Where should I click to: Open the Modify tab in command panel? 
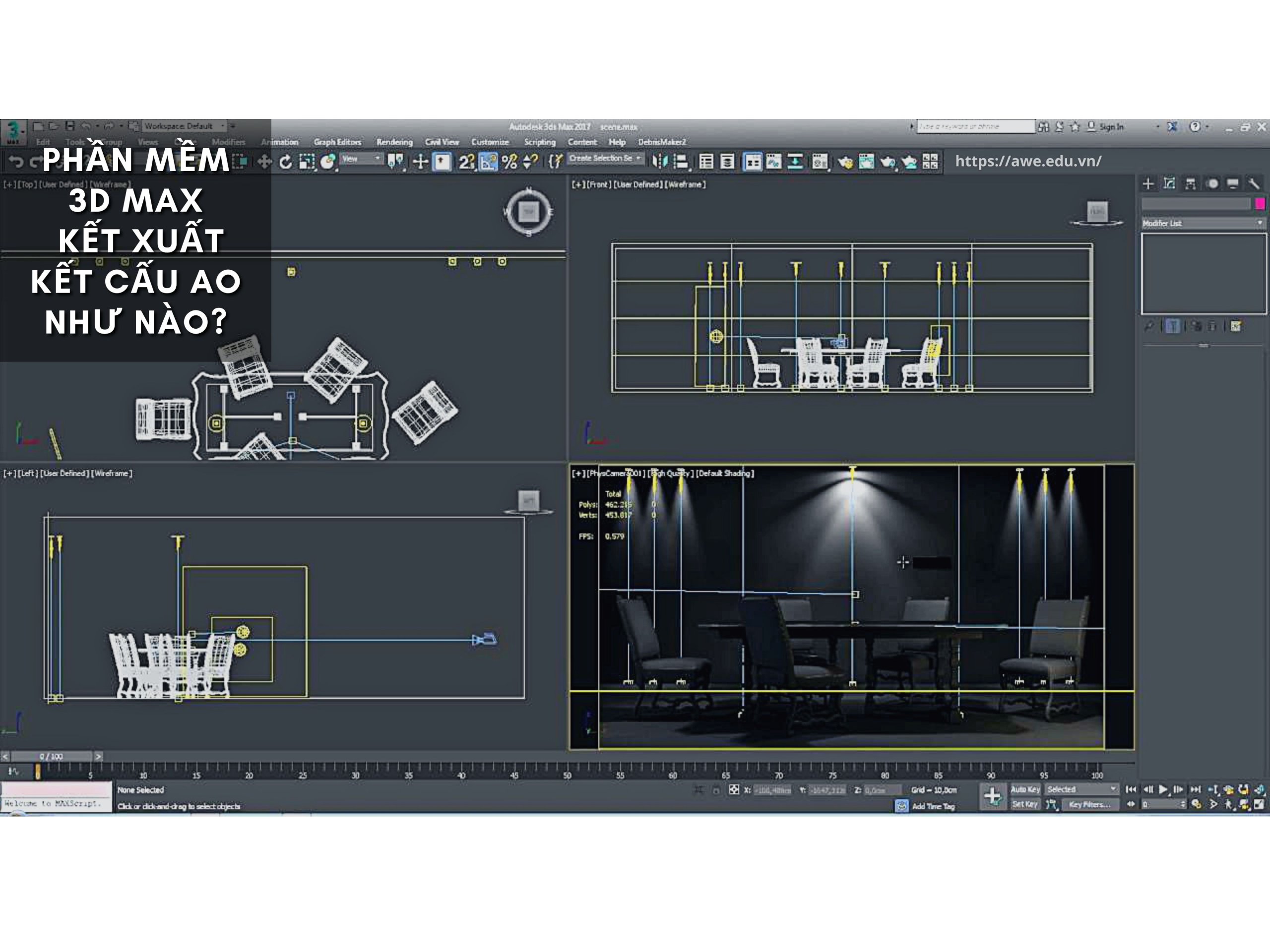(1169, 183)
